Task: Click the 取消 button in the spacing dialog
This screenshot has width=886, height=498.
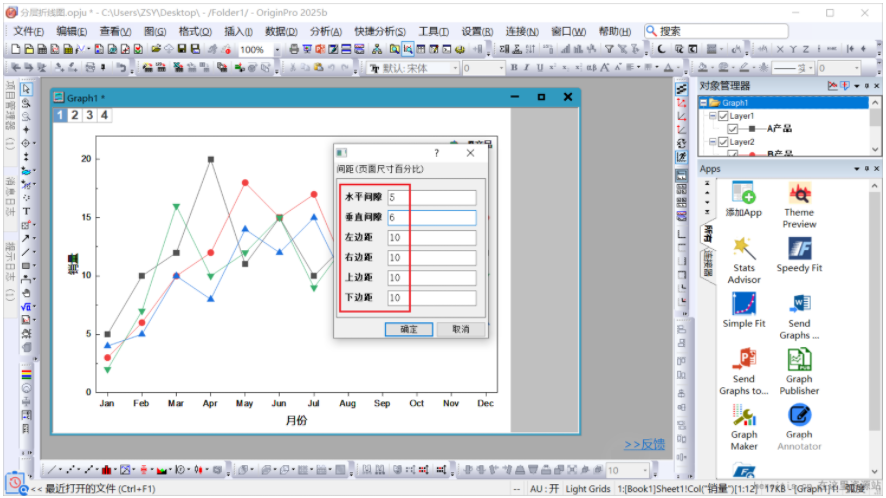Action: 461,329
